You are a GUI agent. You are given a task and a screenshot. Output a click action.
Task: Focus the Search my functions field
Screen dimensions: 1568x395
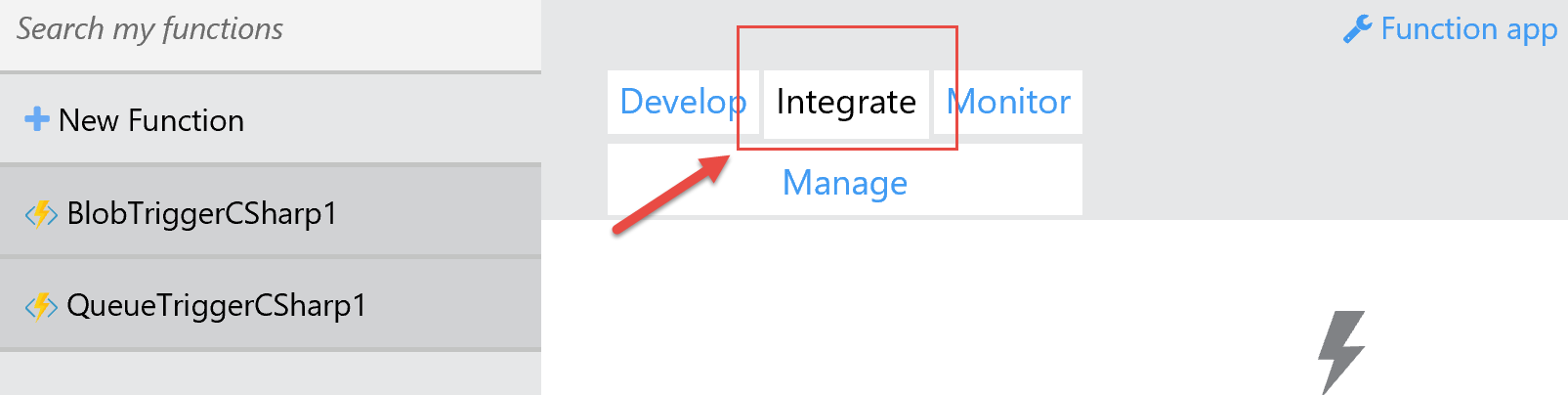271,34
